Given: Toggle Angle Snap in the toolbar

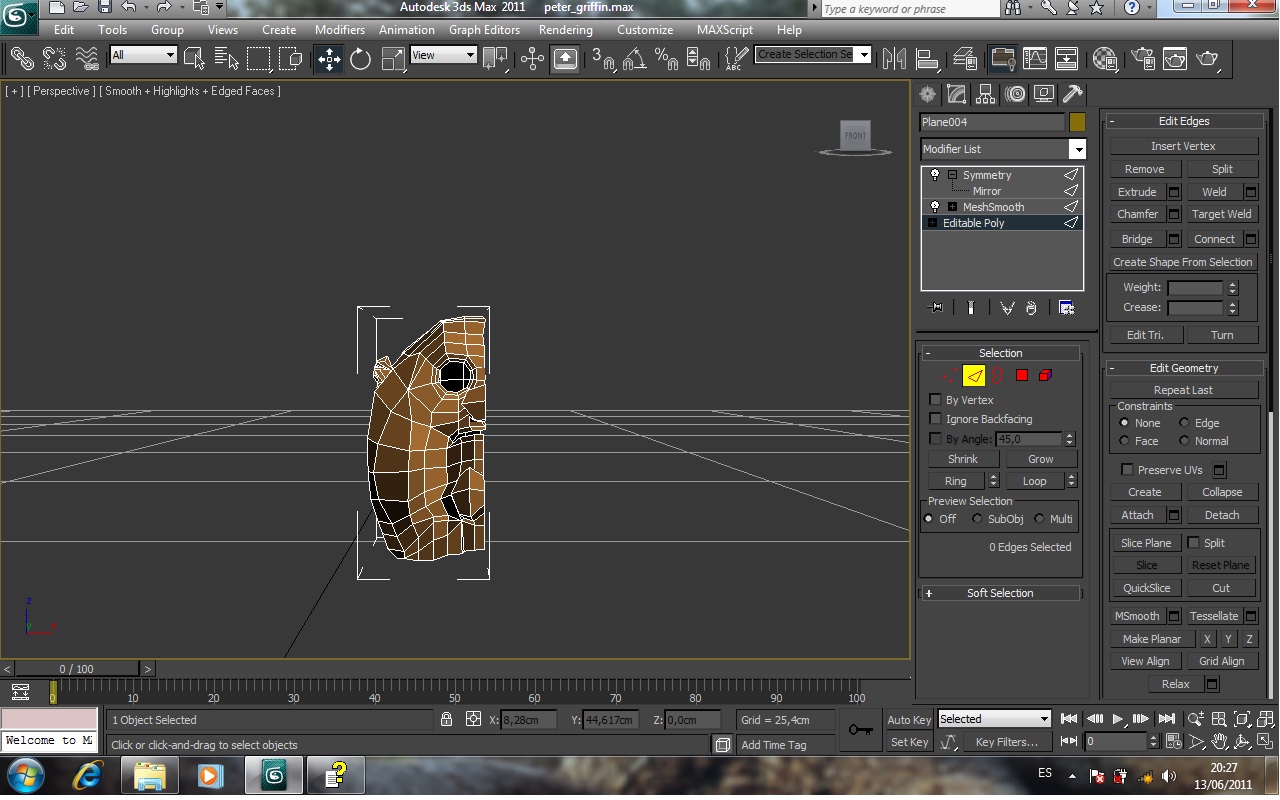Looking at the screenshot, I should pyautogui.click(x=634, y=58).
